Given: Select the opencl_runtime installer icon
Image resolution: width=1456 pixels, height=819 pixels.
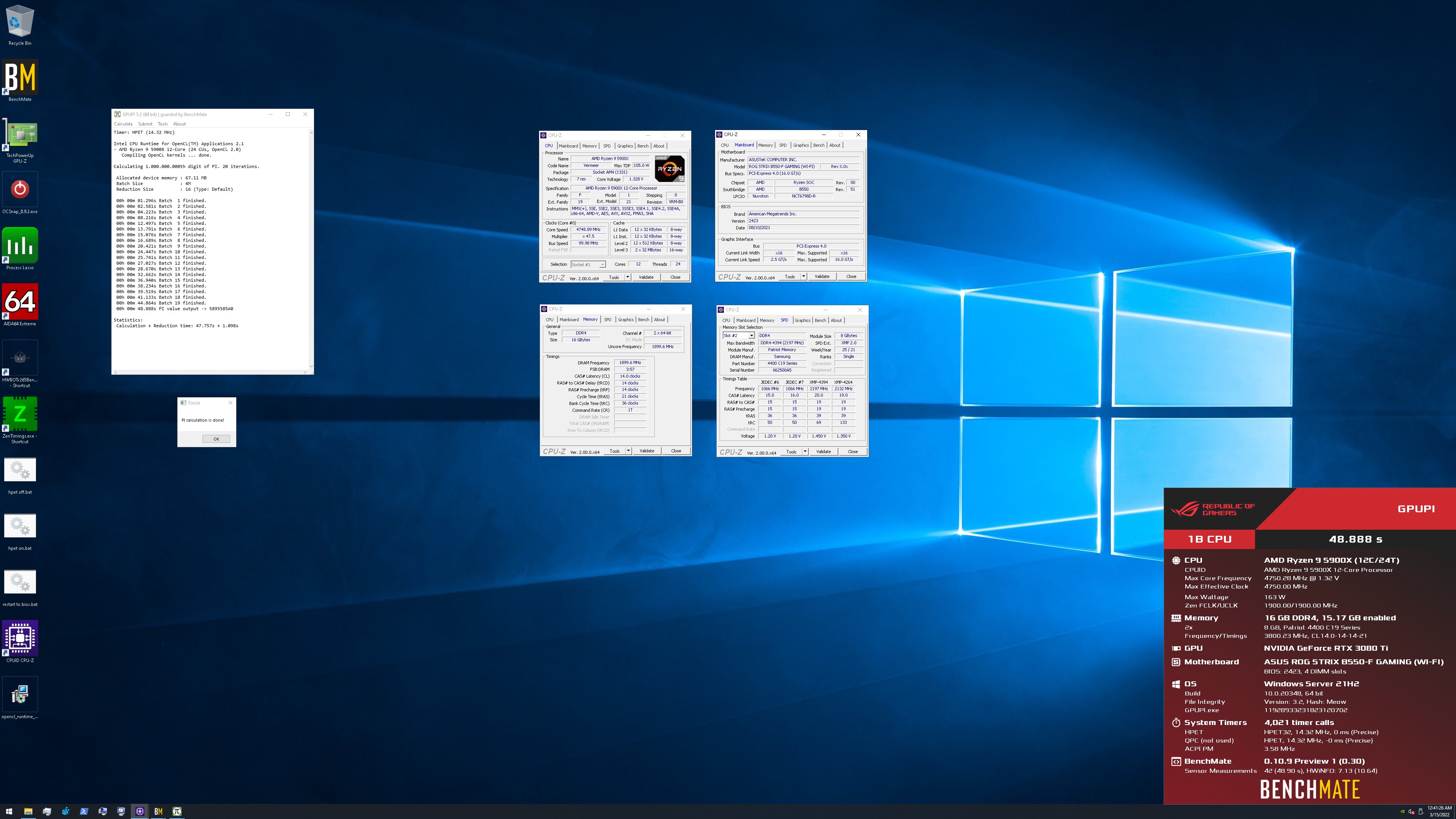Looking at the screenshot, I should click(x=20, y=698).
